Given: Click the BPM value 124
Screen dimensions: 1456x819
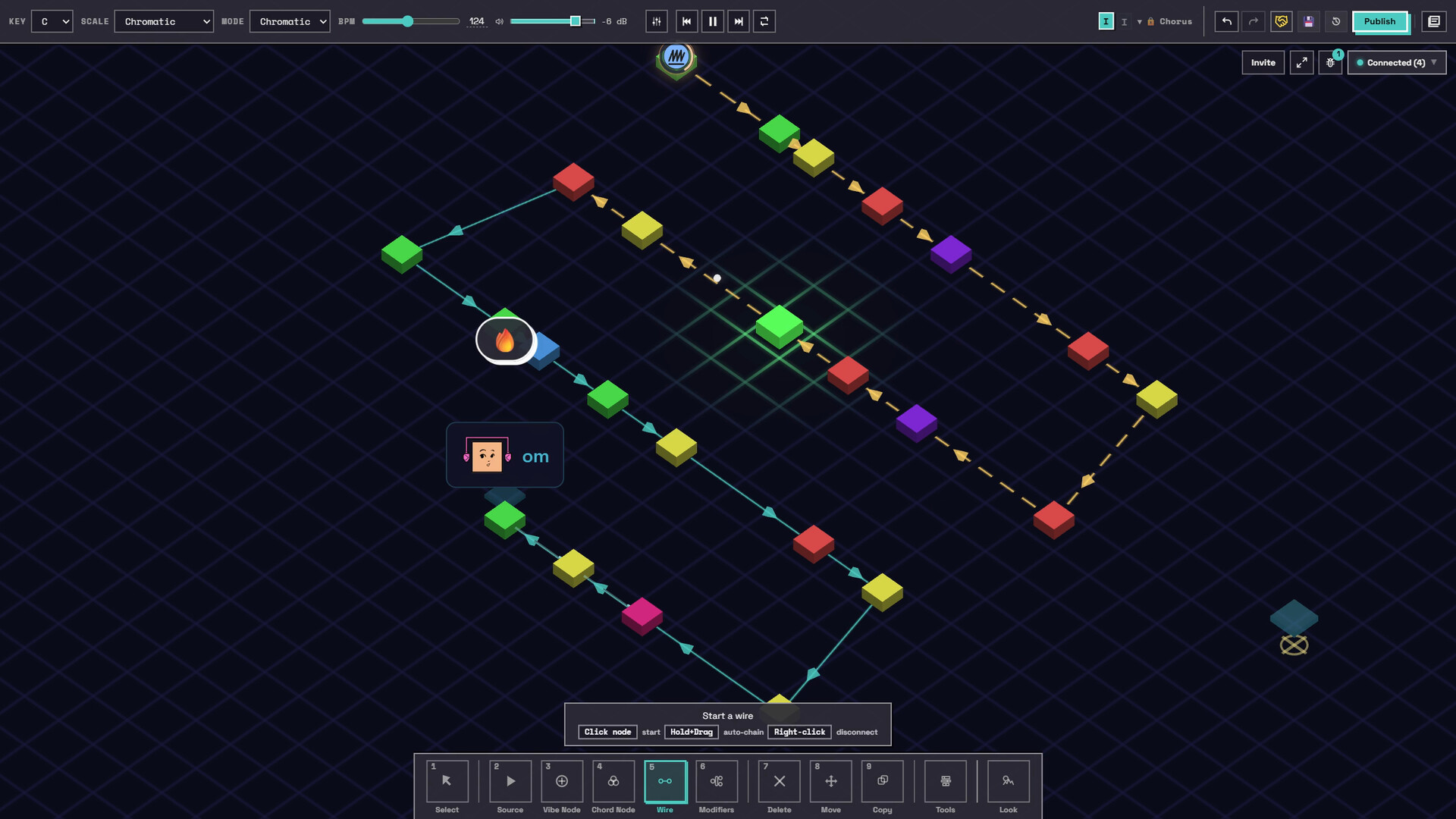Looking at the screenshot, I should point(477,21).
